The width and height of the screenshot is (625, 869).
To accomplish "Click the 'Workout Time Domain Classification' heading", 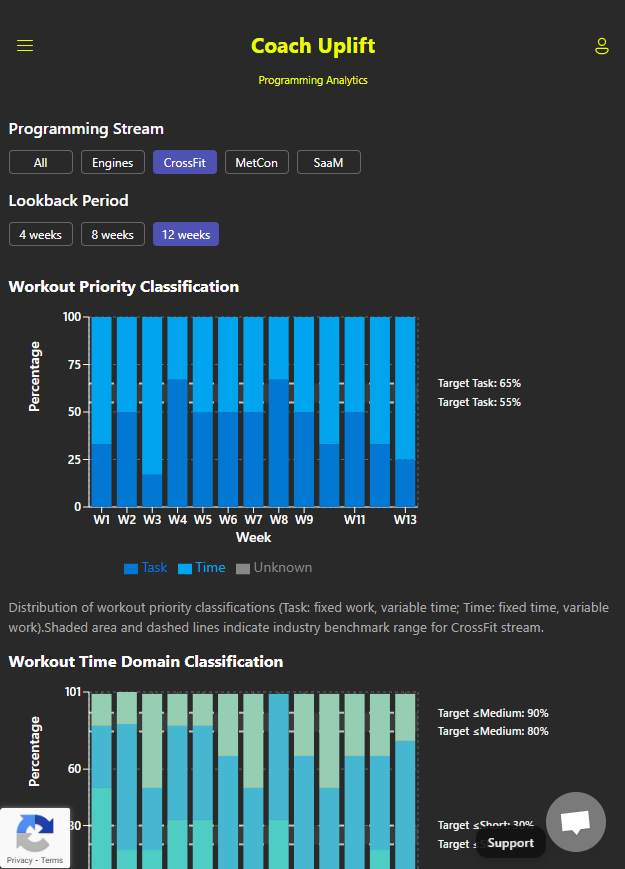I will point(146,662).
